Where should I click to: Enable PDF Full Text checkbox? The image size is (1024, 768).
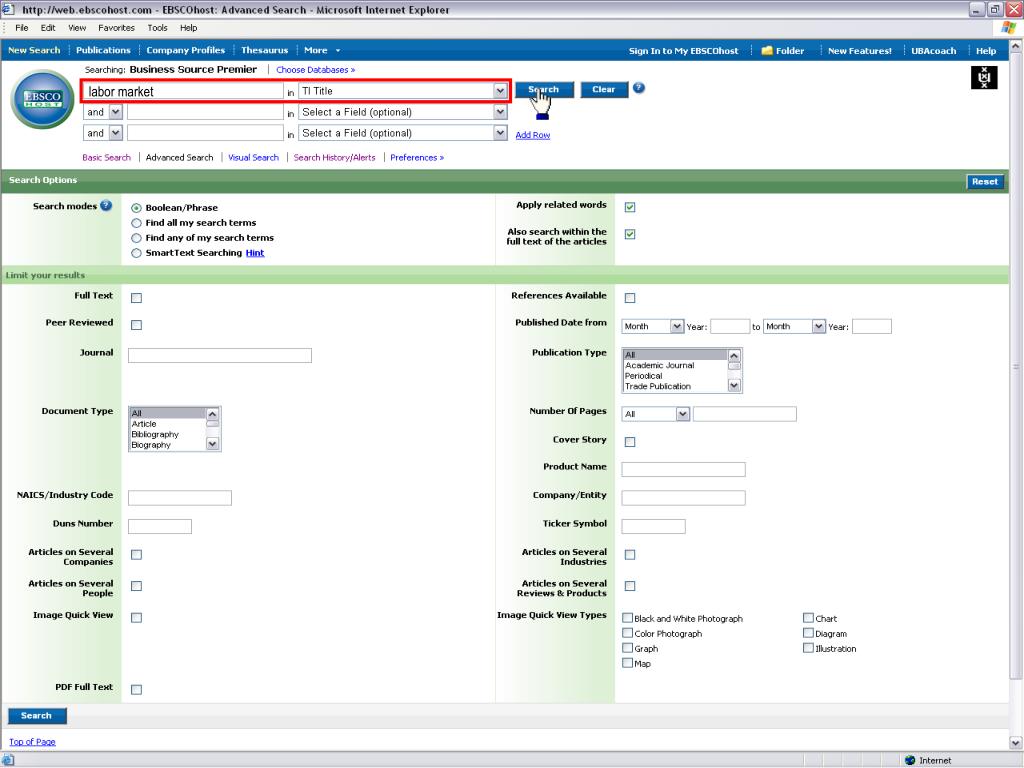[136, 690]
